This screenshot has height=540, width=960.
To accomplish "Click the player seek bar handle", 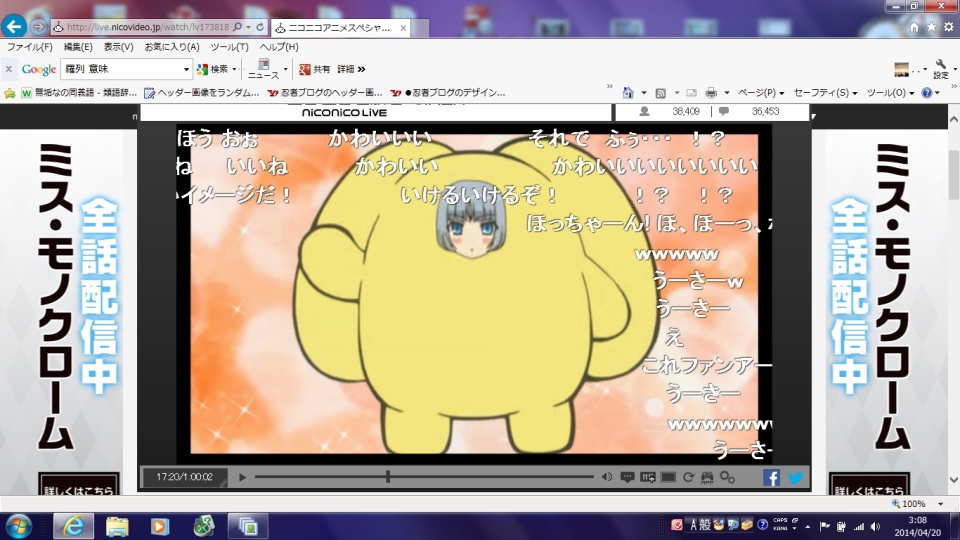I will tap(388, 476).
